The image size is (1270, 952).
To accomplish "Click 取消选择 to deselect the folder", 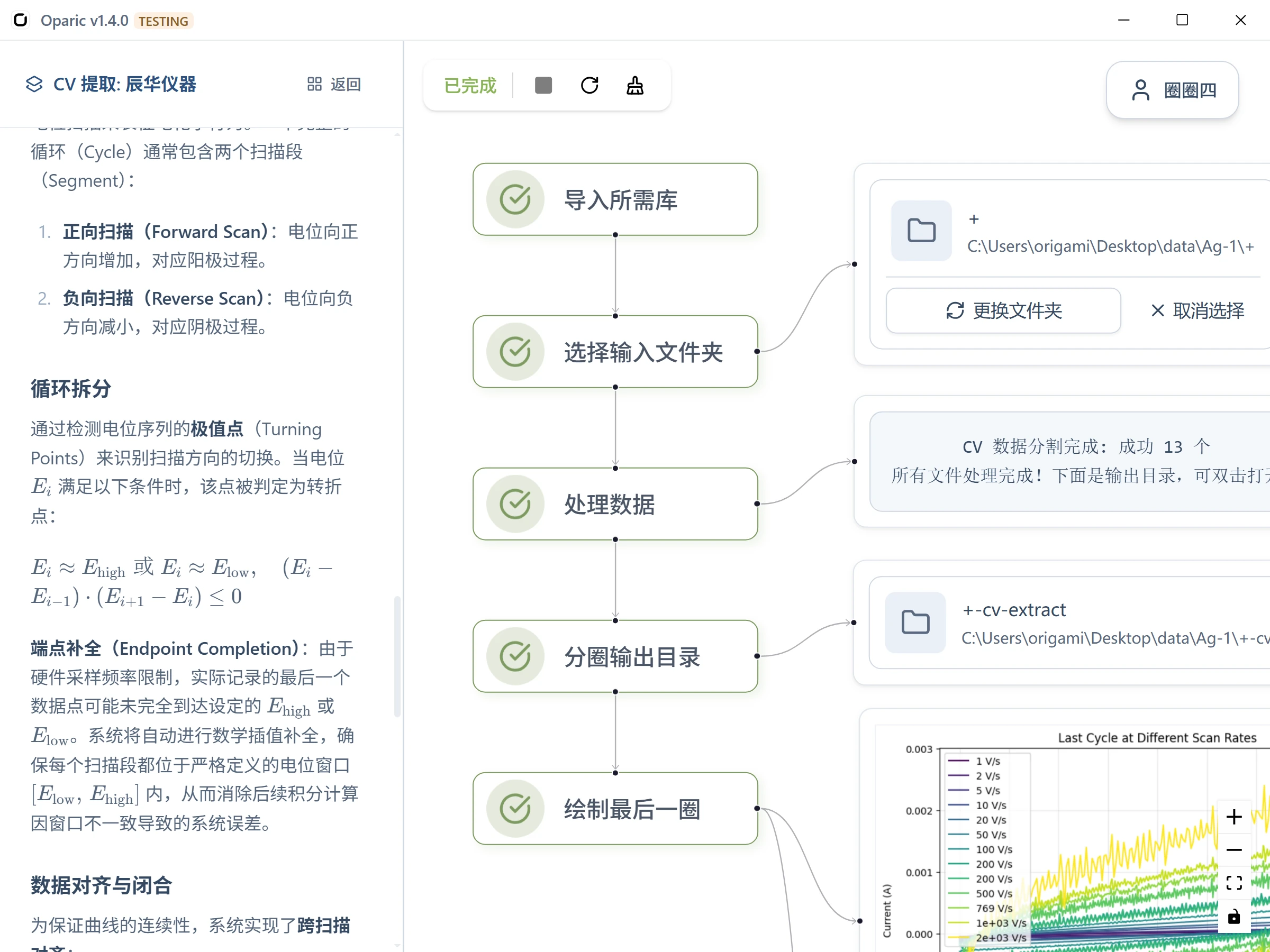I will tap(1198, 310).
